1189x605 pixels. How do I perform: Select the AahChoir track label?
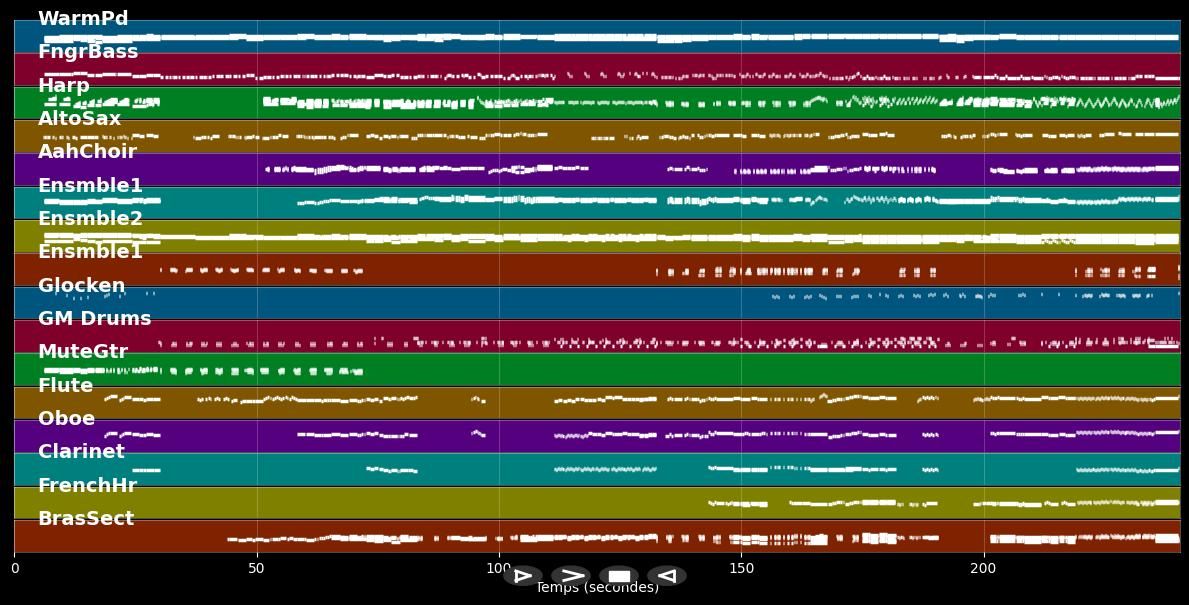coord(87,152)
